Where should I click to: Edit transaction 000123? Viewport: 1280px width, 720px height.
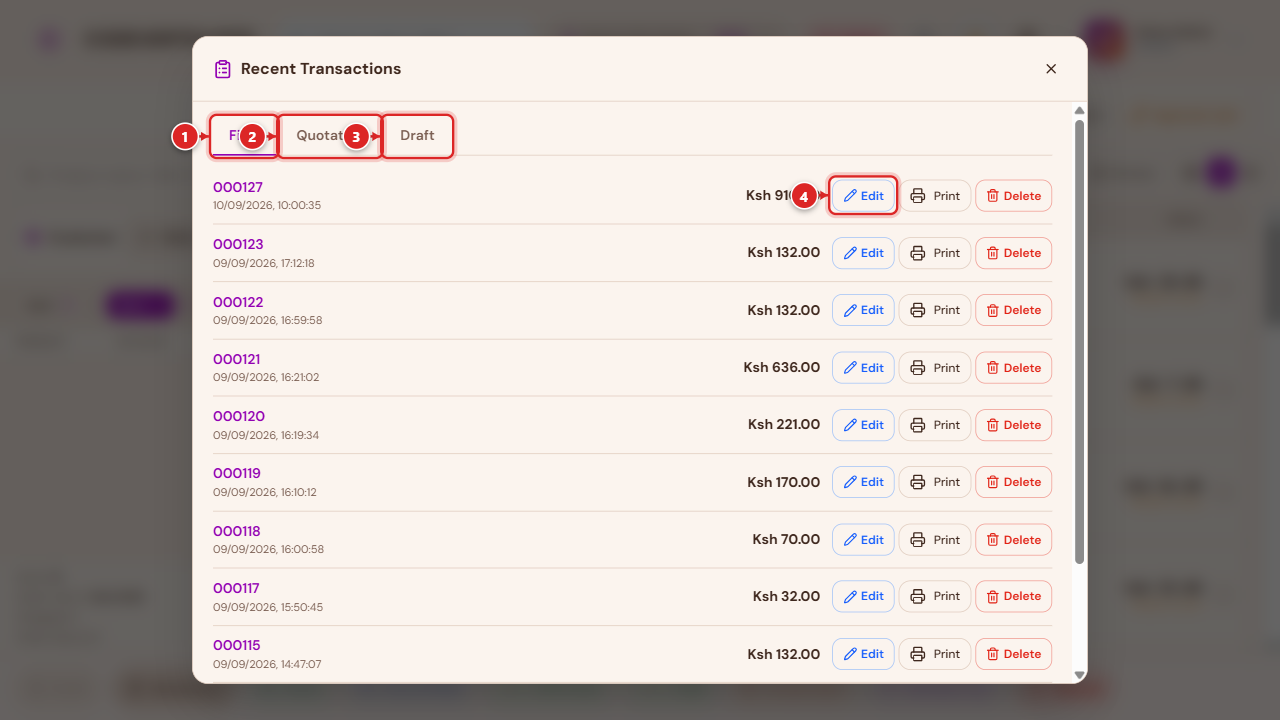pos(863,253)
